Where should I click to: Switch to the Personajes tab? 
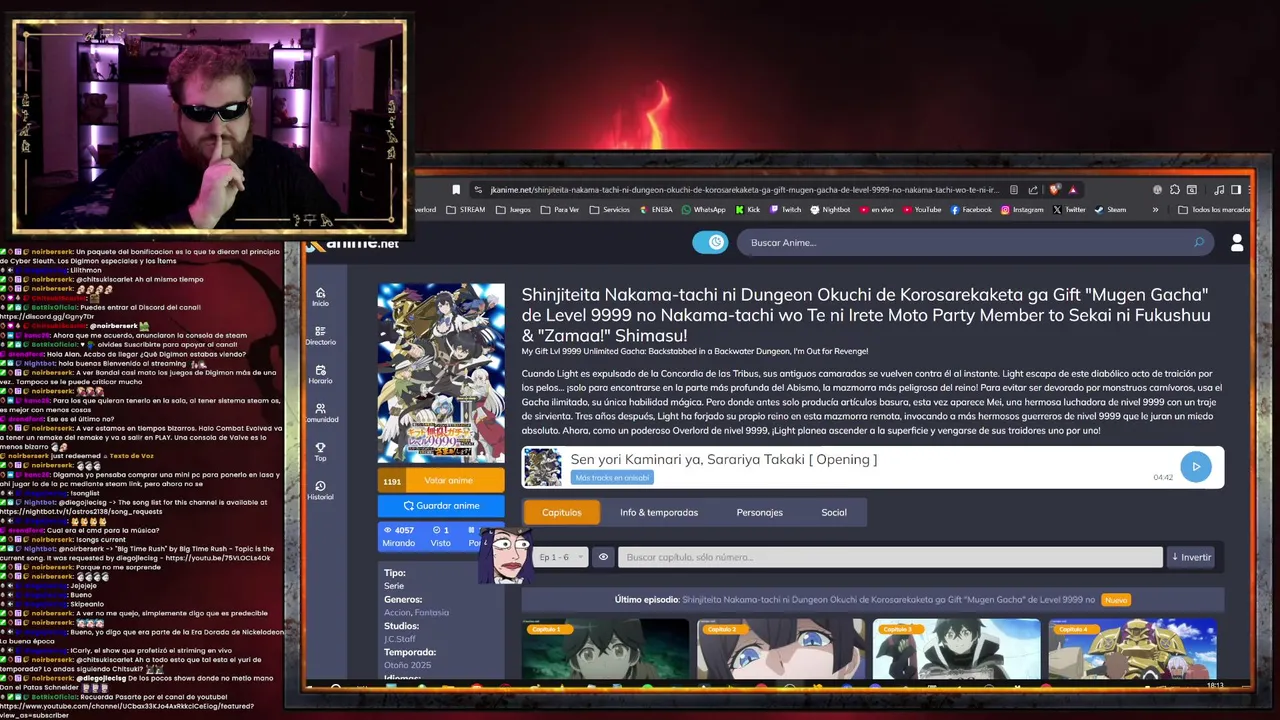pyautogui.click(x=759, y=512)
